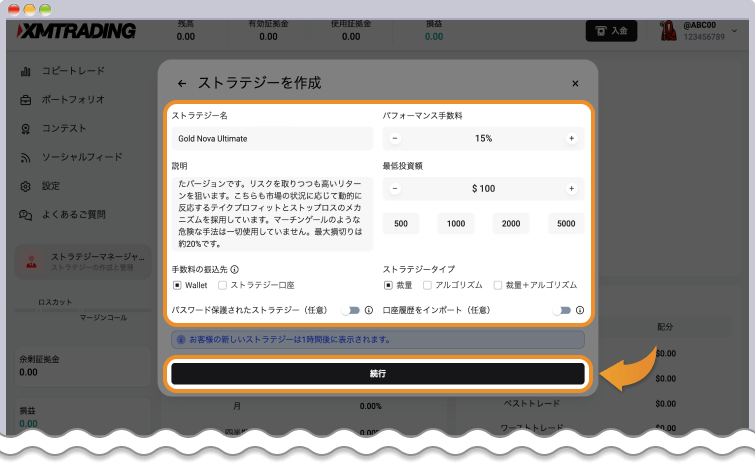Click the 15% performance fee value

pos(483,139)
